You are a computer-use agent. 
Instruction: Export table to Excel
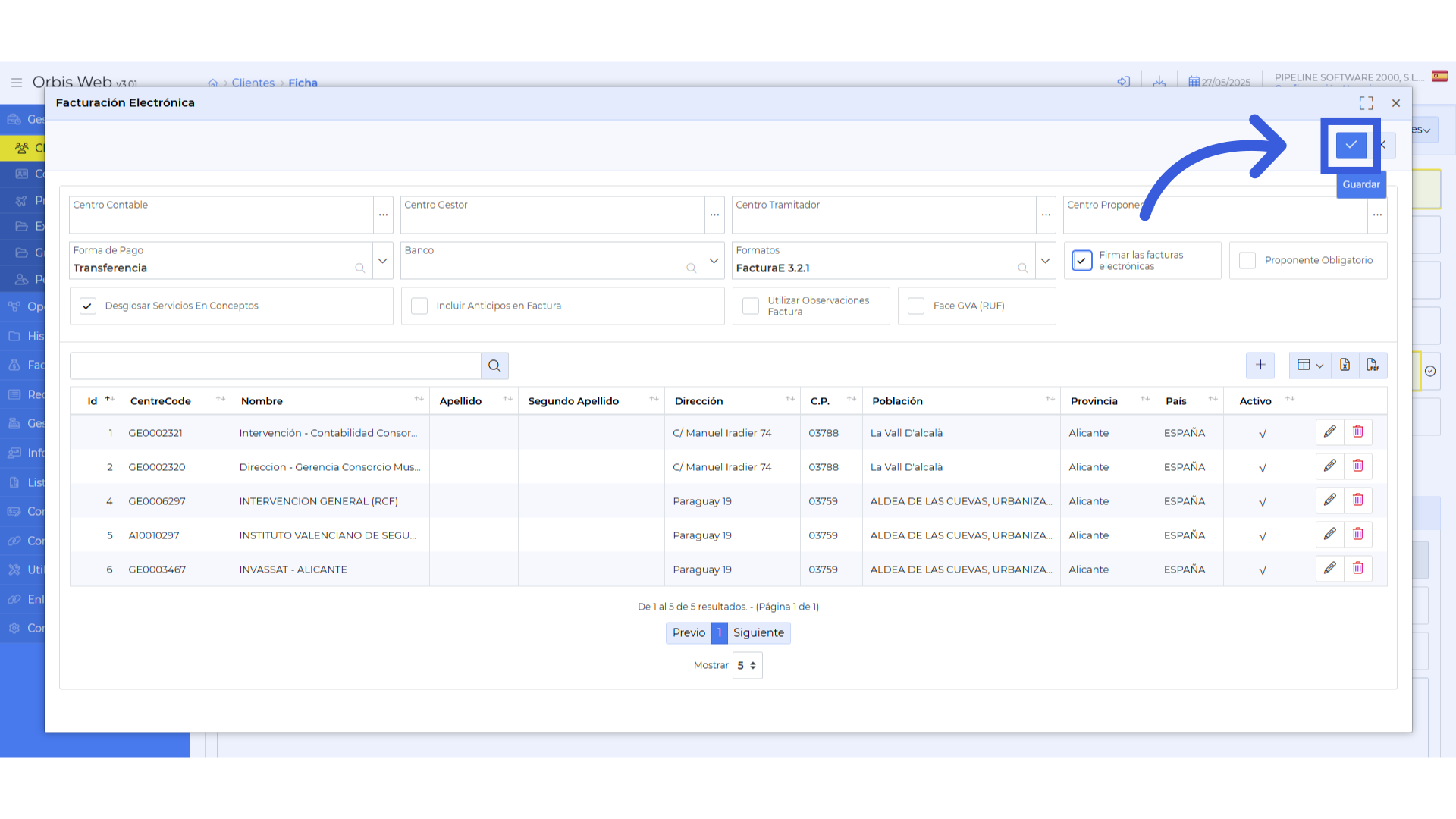1345,365
